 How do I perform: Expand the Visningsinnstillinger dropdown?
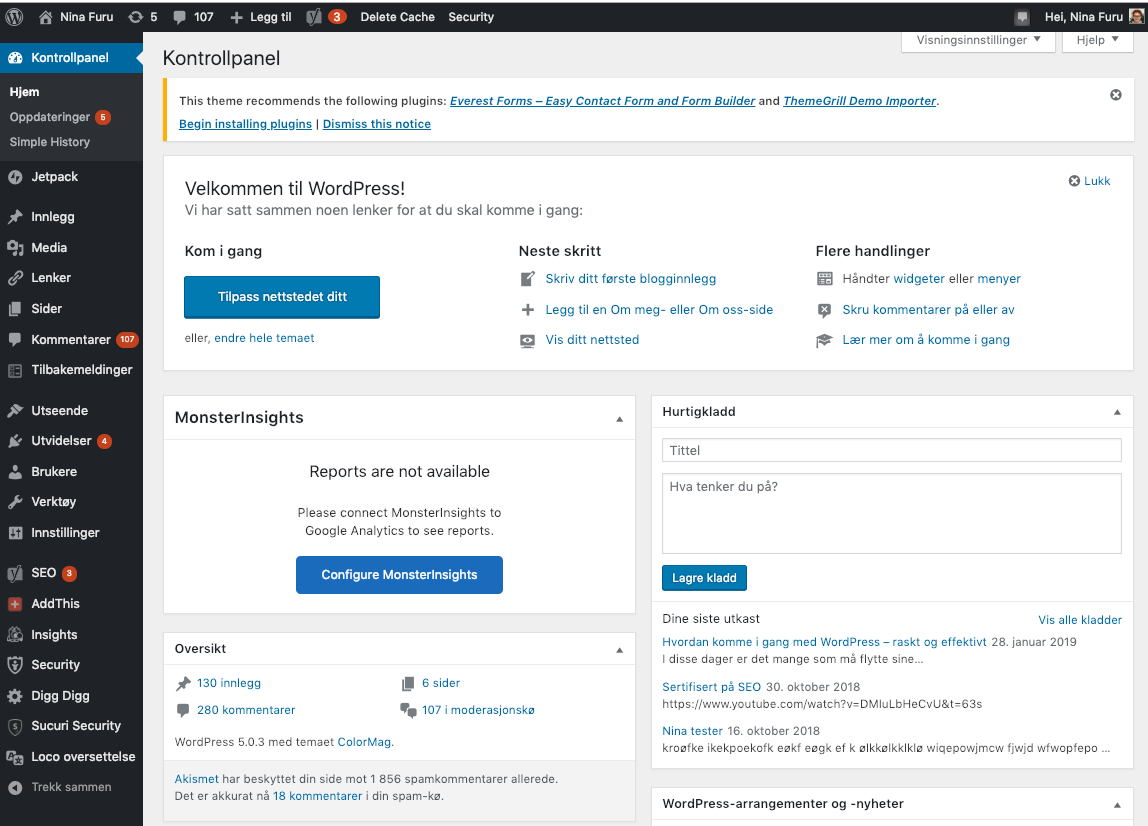pos(978,40)
